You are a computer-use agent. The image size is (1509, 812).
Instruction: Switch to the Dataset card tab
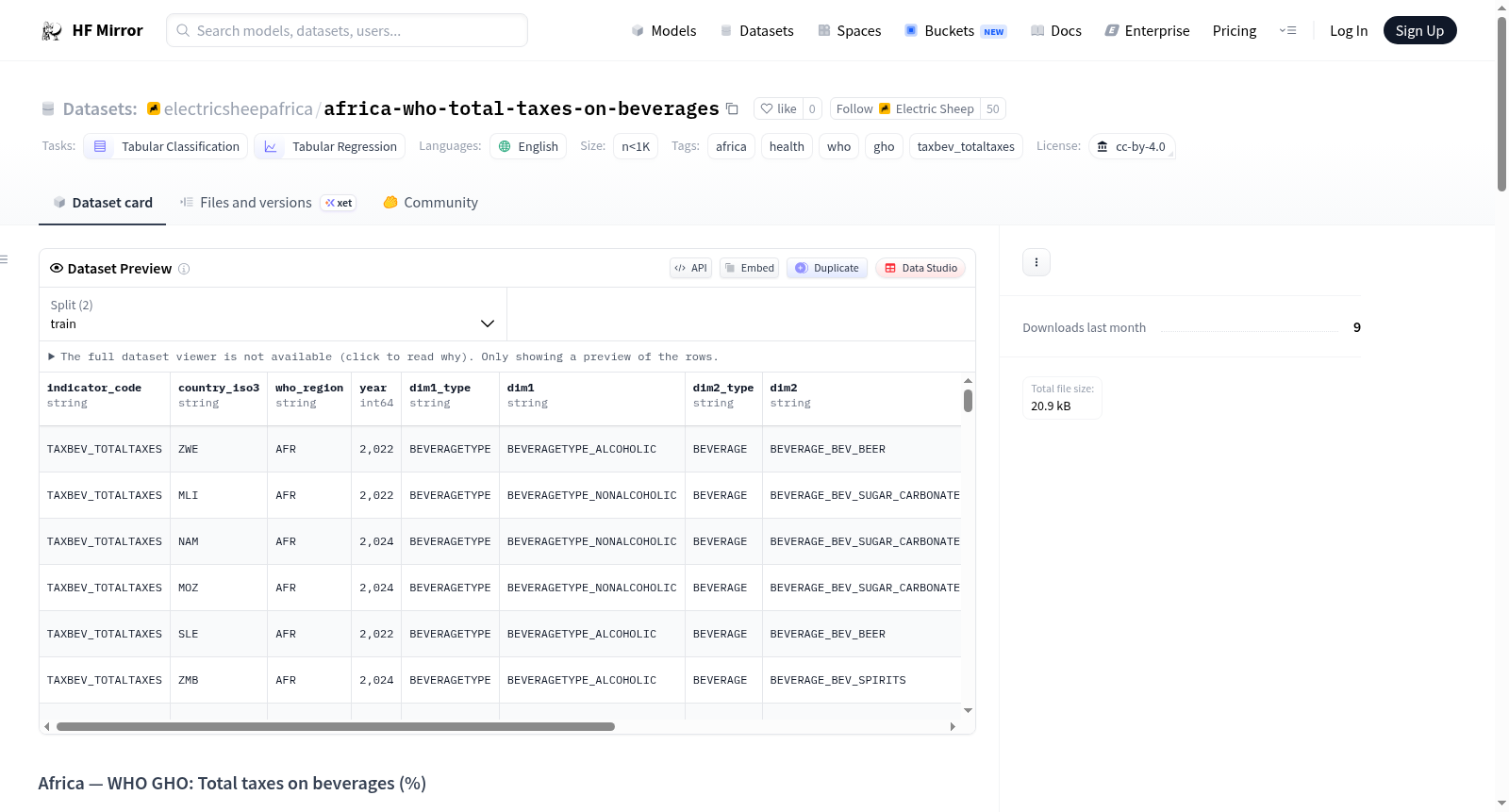point(102,203)
